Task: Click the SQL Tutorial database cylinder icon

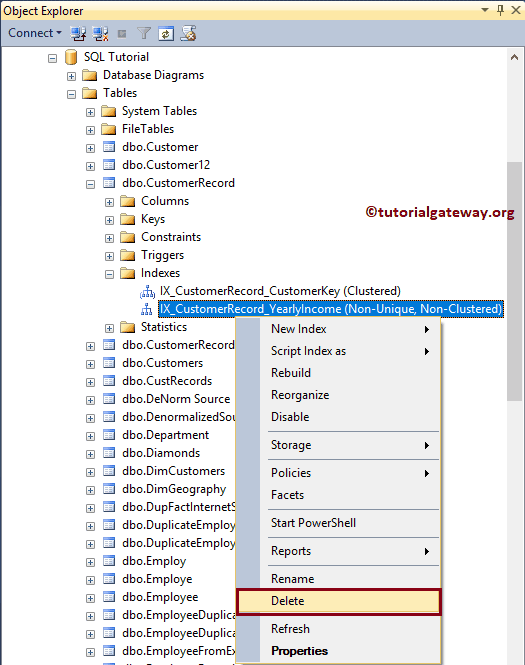Action: (x=71, y=57)
